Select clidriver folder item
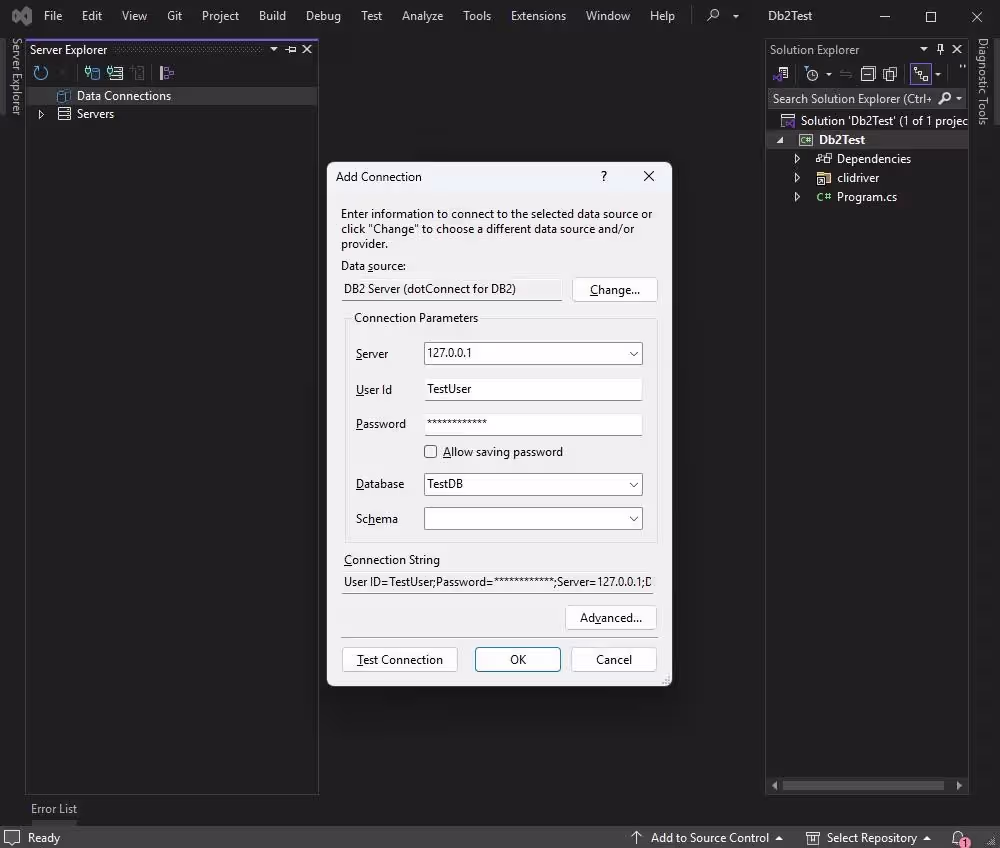Image resolution: width=1000 pixels, height=848 pixels. point(857,178)
